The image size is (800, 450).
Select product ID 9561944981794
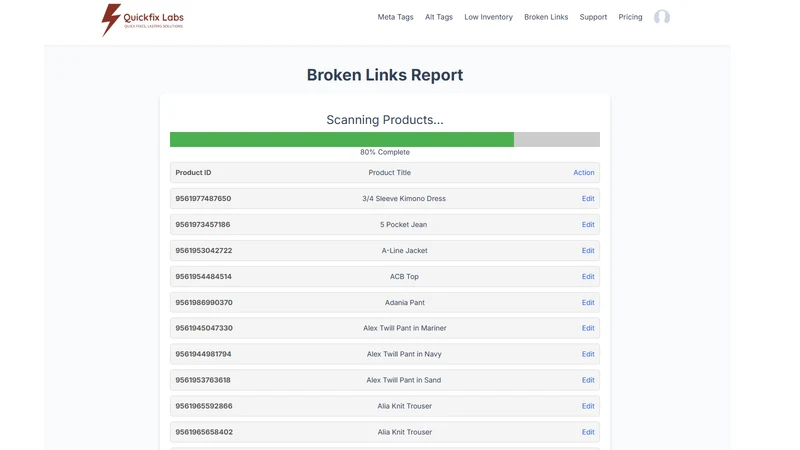tap(203, 354)
